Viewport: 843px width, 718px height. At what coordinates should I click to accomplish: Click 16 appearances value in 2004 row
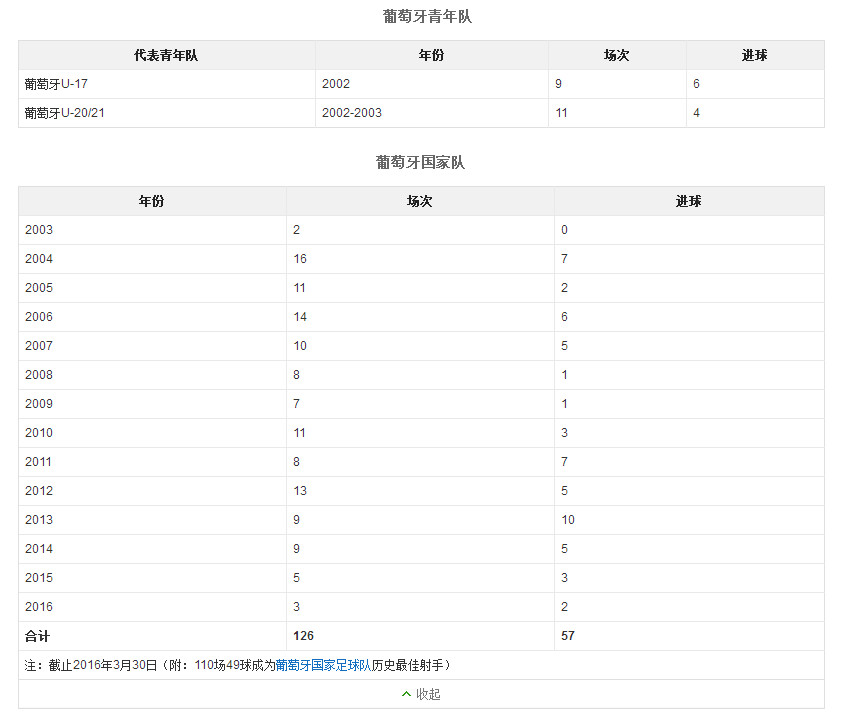pos(300,259)
